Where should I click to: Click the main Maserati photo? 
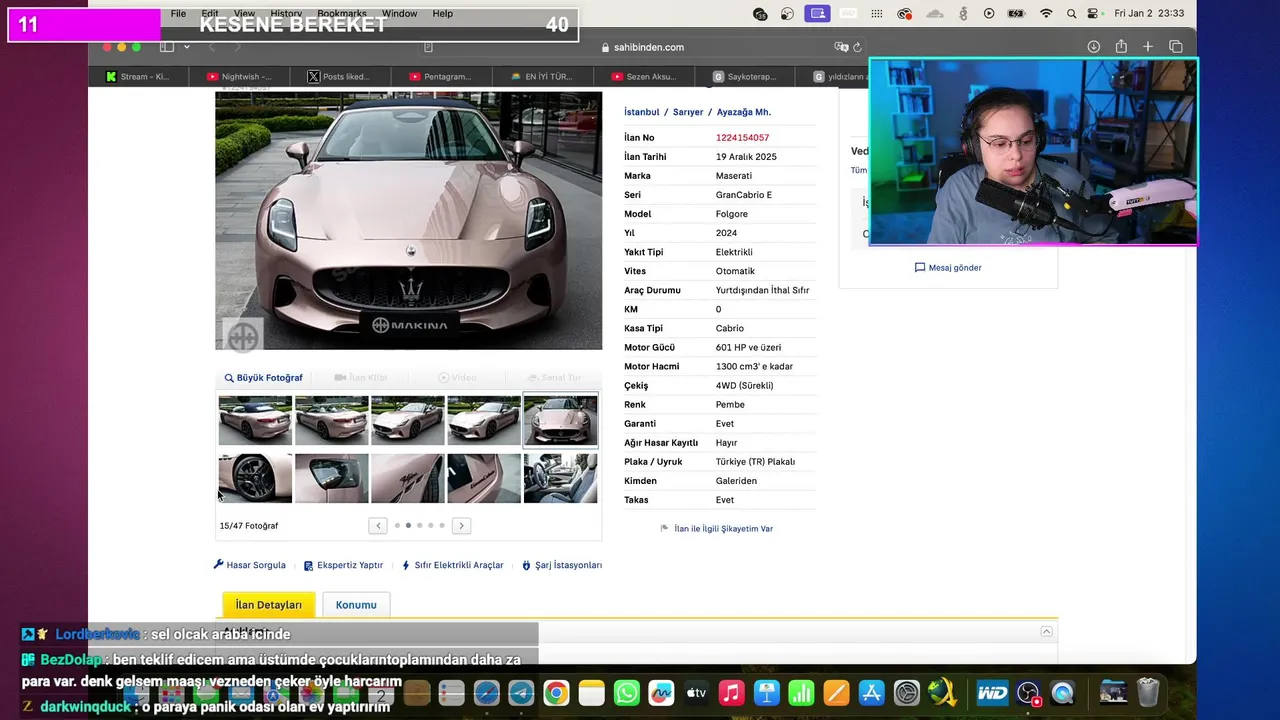pos(409,221)
